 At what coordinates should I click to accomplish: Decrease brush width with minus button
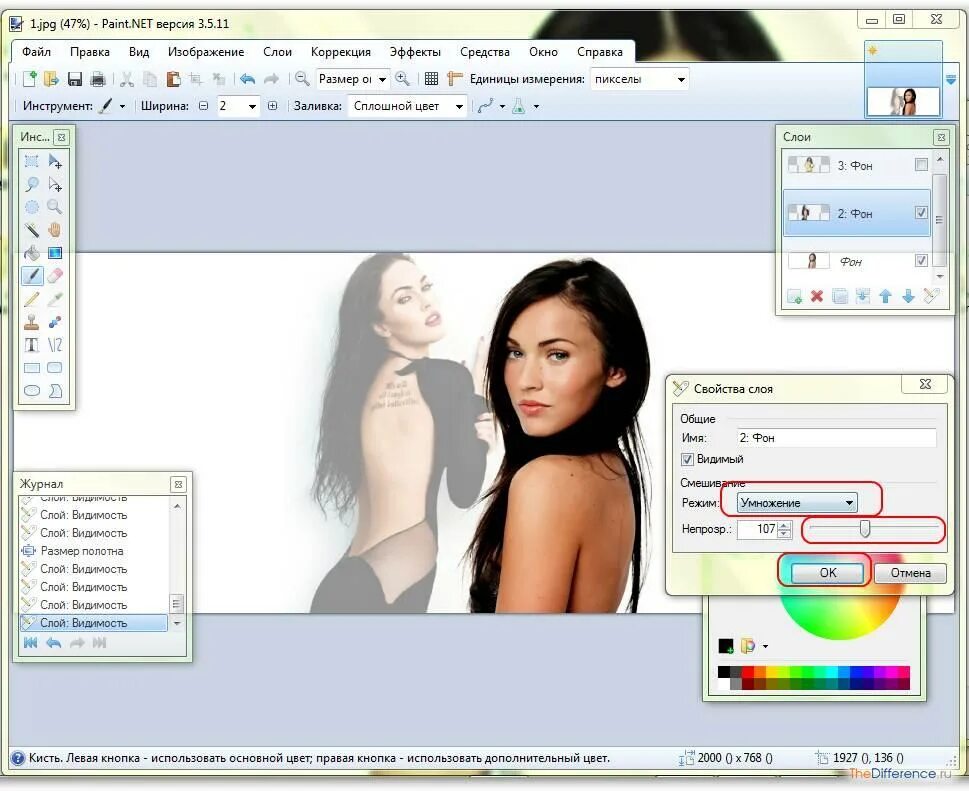[x=203, y=106]
